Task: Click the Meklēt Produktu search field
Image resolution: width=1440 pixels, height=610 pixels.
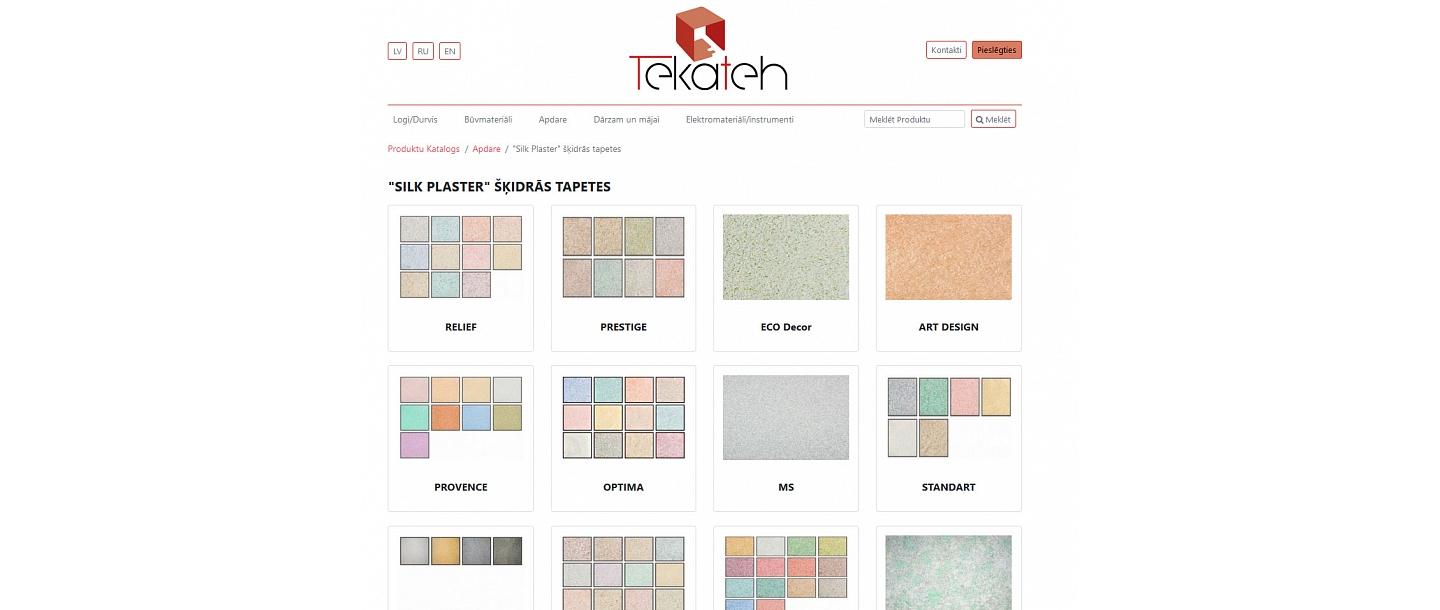Action: pyautogui.click(x=913, y=118)
